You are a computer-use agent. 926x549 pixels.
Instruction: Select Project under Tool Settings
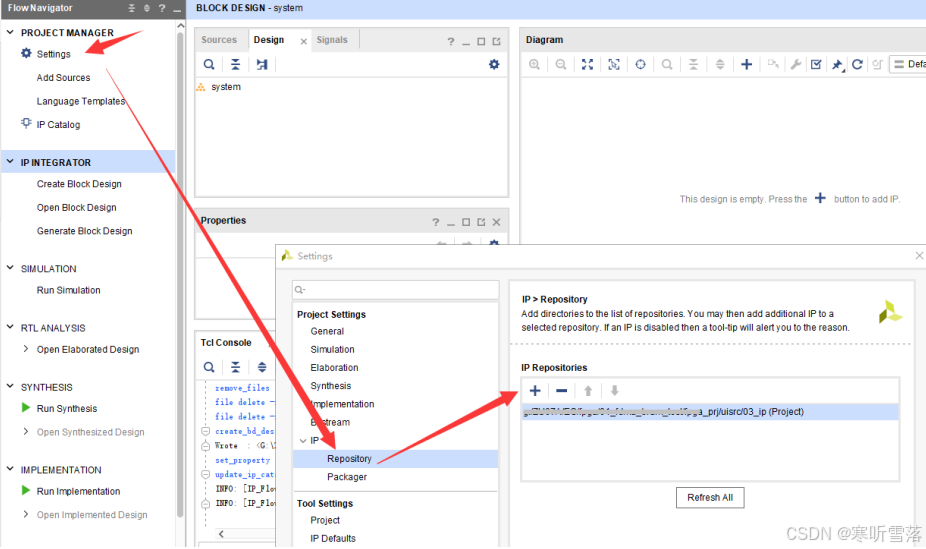[325, 520]
